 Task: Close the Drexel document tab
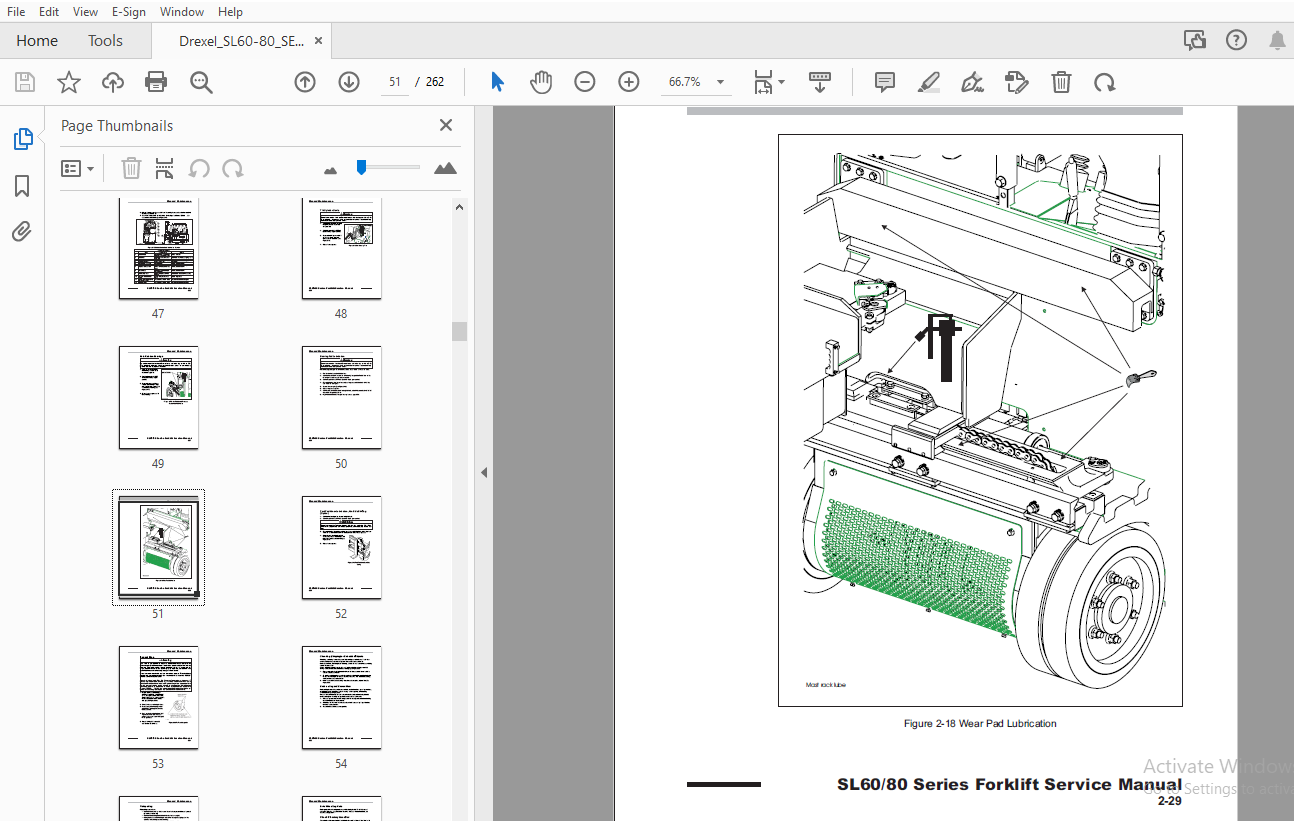pos(319,41)
